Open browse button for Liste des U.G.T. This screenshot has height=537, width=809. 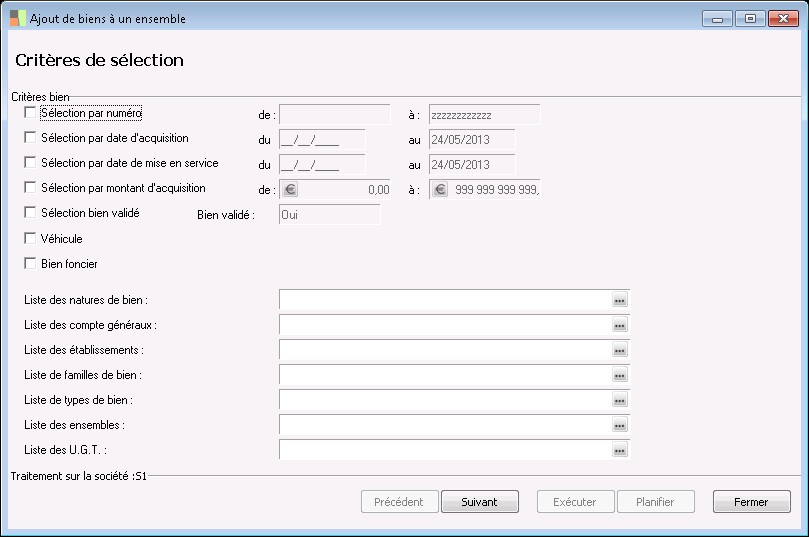point(620,450)
